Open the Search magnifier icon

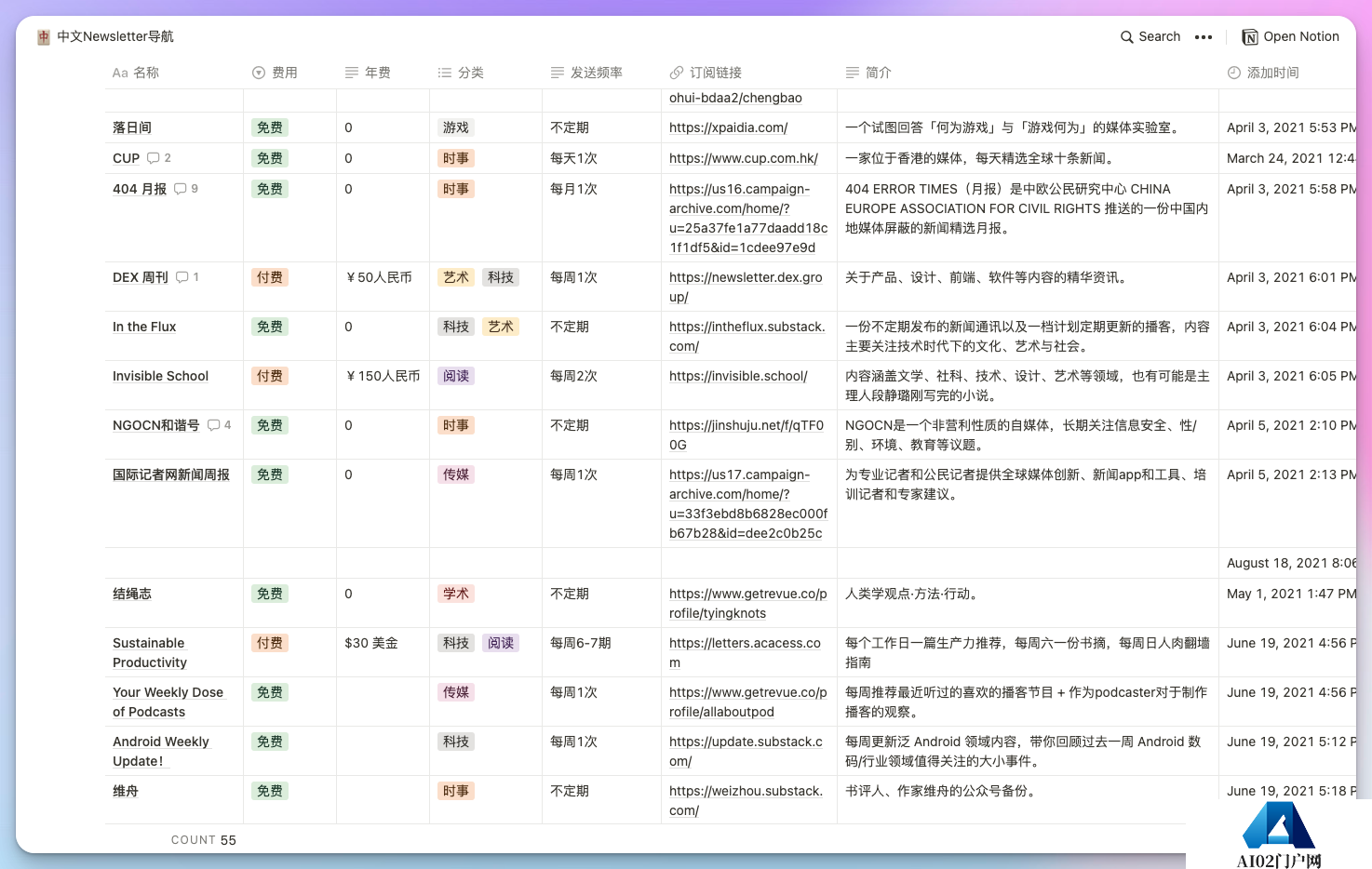pyautogui.click(x=1127, y=37)
